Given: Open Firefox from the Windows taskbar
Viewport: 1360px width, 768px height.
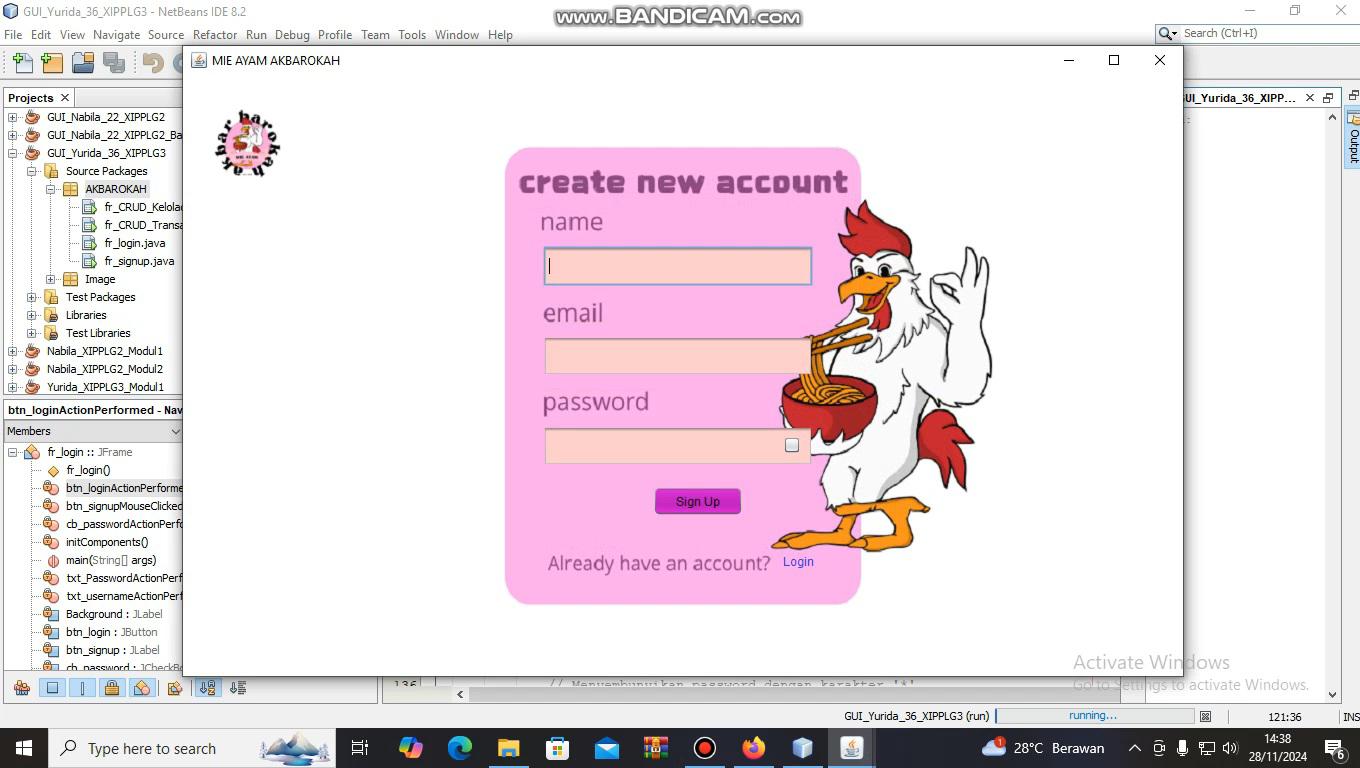Looking at the screenshot, I should coord(753,748).
